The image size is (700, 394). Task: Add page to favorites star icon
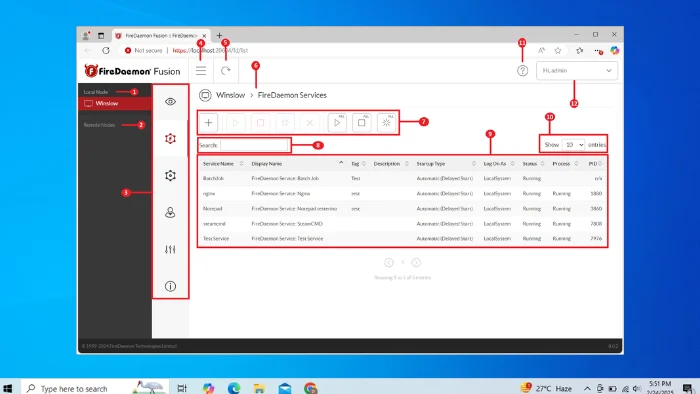tap(558, 51)
